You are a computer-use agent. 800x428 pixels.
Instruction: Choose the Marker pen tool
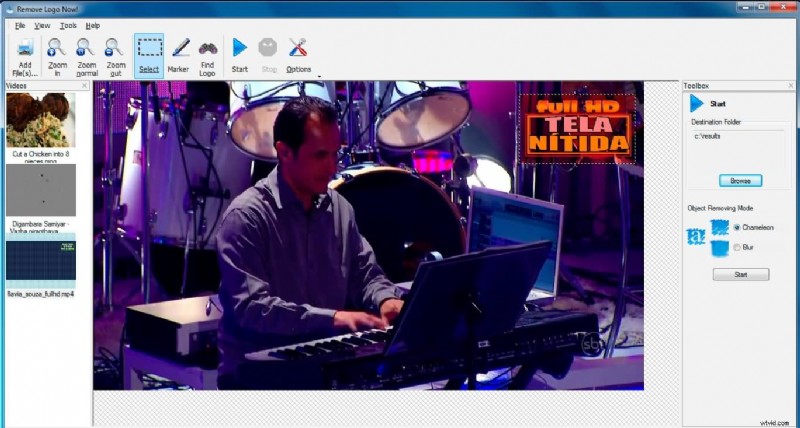pyautogui.click(x=179, y=48)
